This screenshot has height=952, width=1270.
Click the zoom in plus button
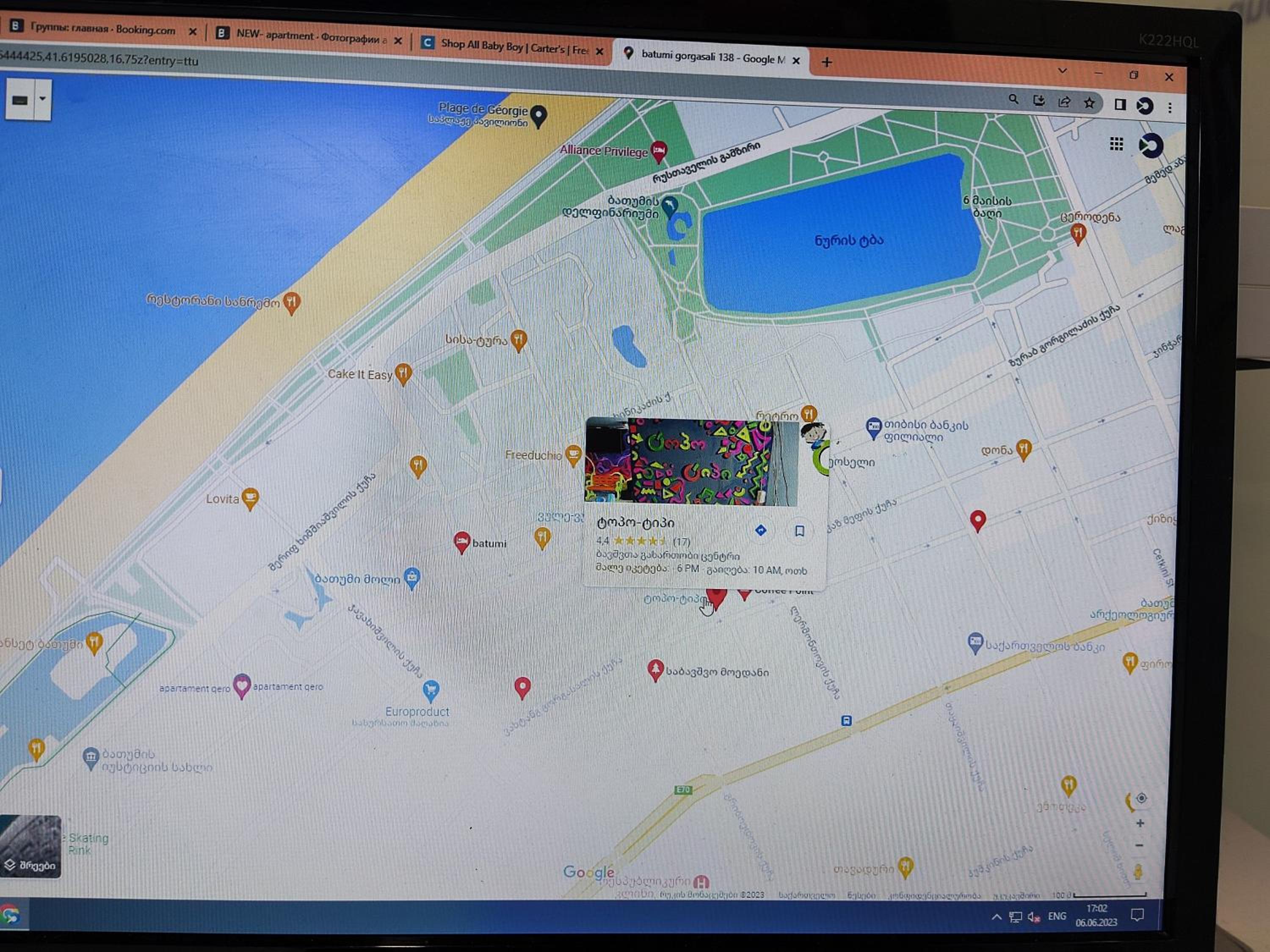[x=1140, y=823]
